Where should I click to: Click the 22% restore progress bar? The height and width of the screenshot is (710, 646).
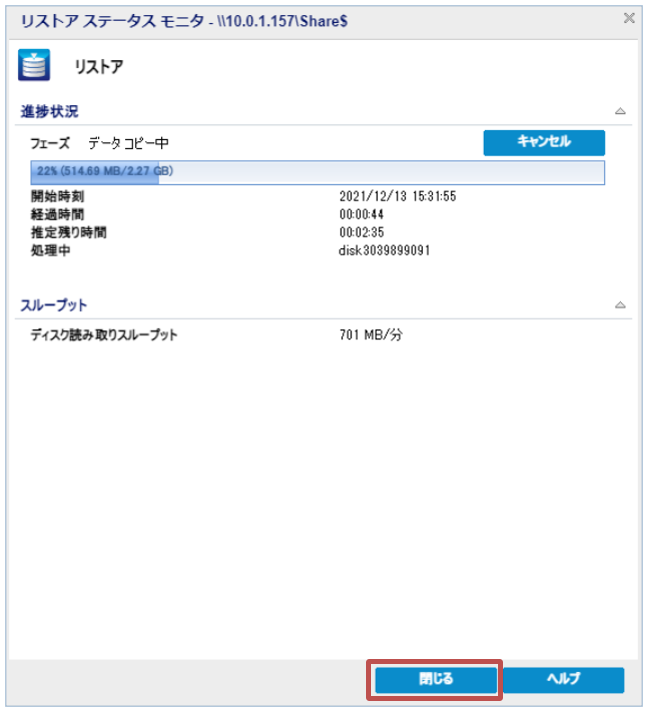tap(317, 172)
